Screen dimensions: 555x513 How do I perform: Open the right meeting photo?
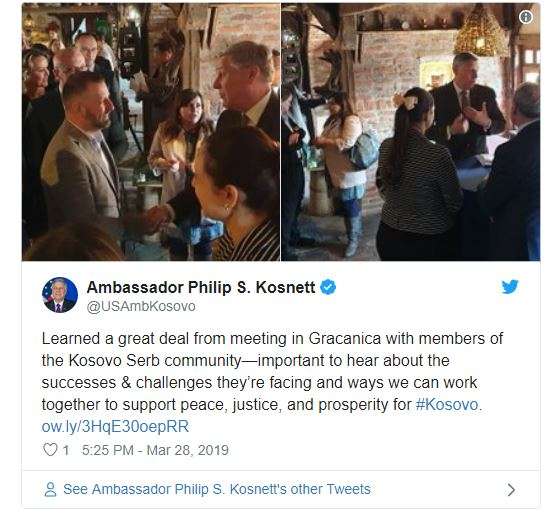411,132
